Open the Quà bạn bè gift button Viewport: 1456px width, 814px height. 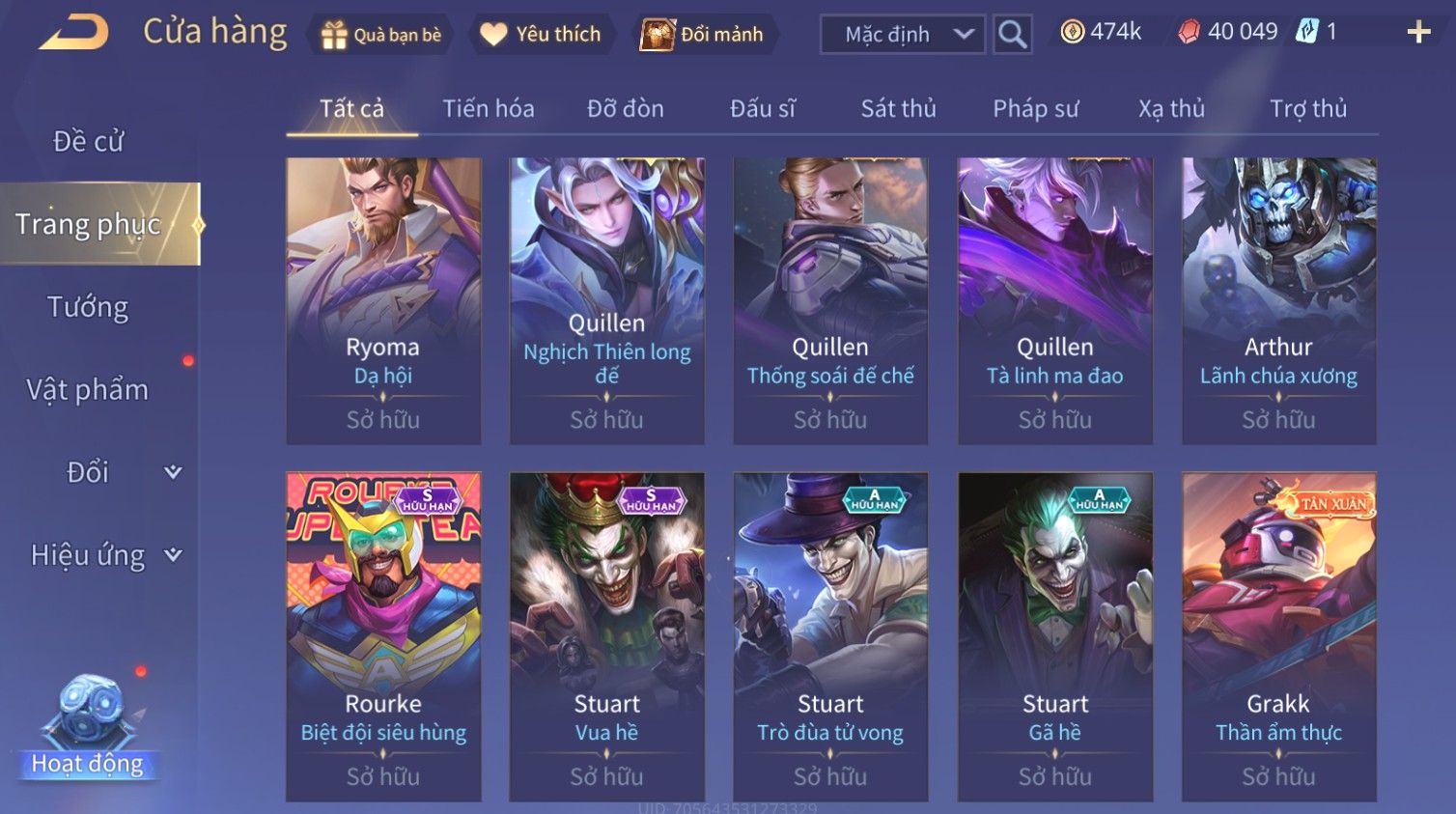(x=379, y=35)
